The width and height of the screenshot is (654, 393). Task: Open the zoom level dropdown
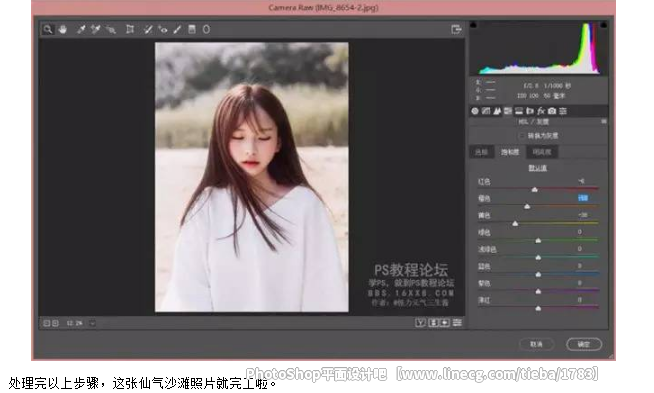pyautogui.click(x=92, y=323)
